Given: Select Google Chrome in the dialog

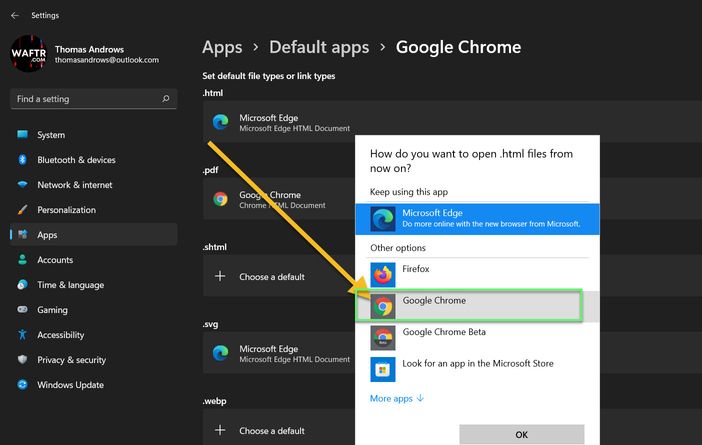Looking at the screenshot, I should click(x=477, y=306).
